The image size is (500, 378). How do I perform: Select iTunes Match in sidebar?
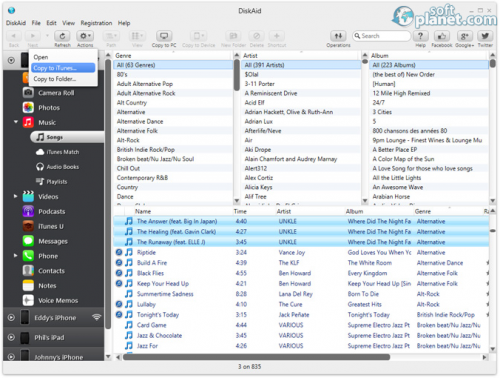(x=63, y=152)
